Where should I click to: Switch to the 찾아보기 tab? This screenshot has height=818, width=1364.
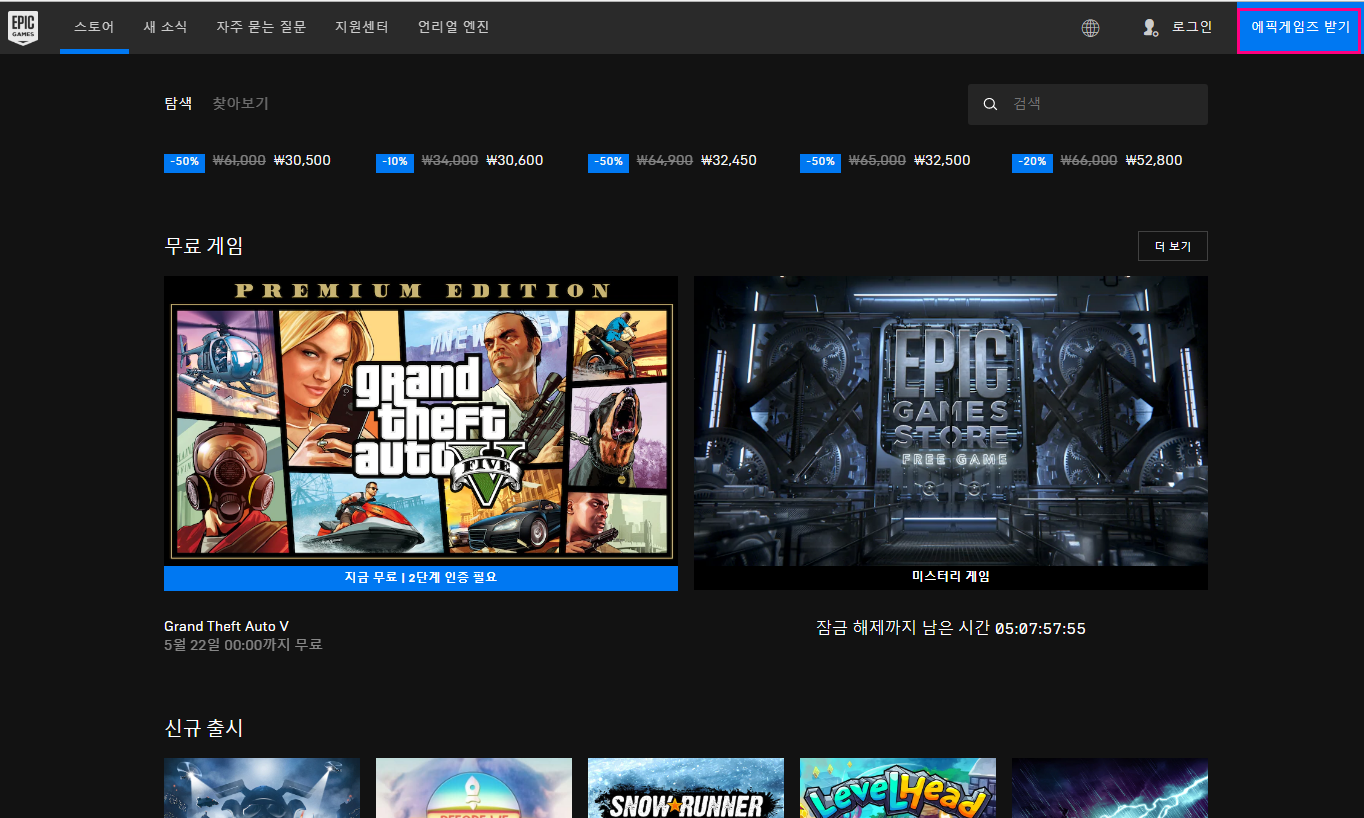pos(240,103)
